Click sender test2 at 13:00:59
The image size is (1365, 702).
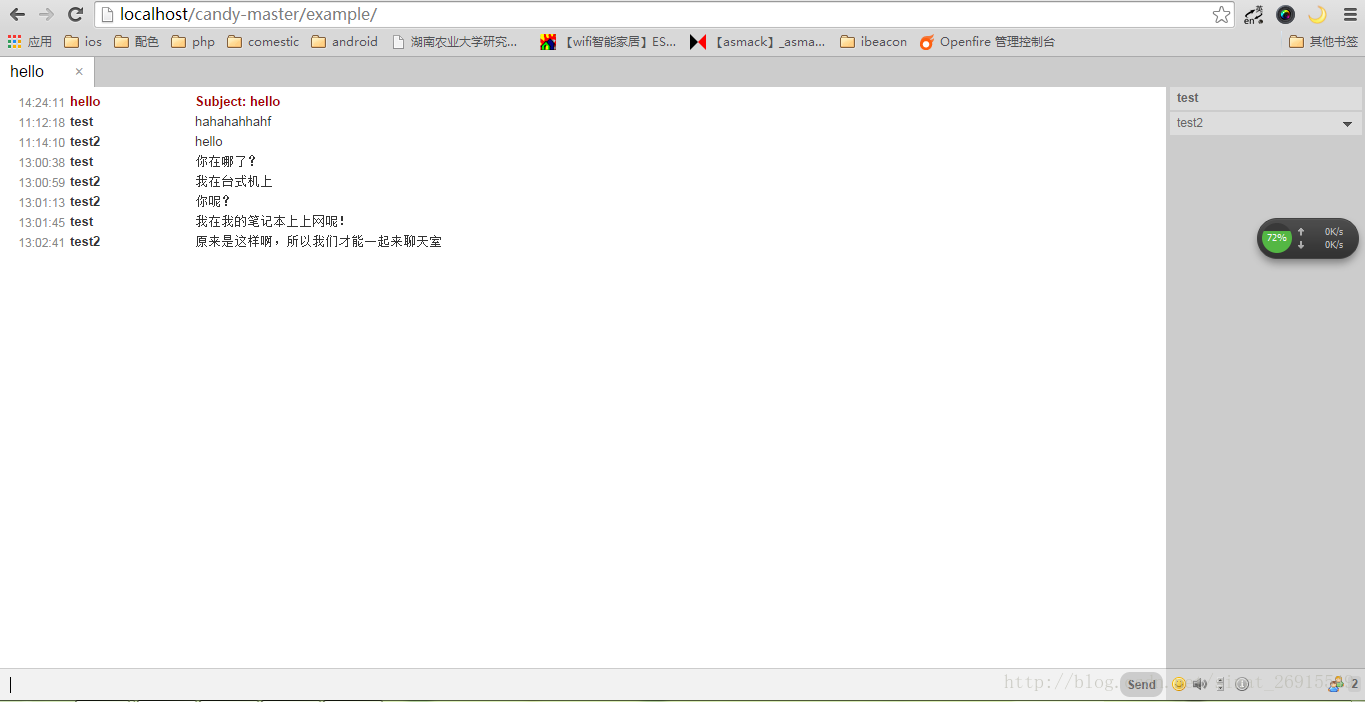coord(85,182)
